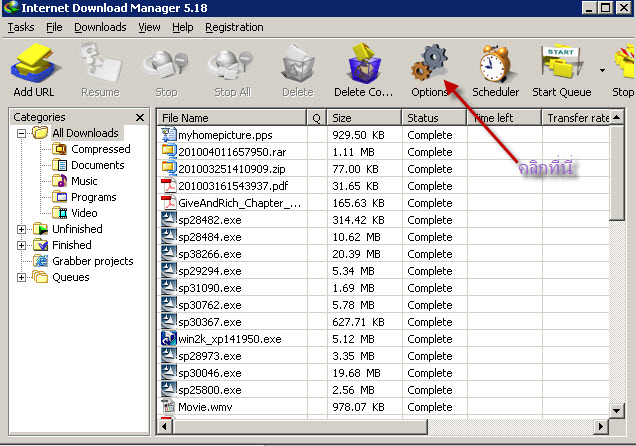Click the Movie.wmv file type icon
Viewport: 636px width, 446px height.
coord(168,406)
